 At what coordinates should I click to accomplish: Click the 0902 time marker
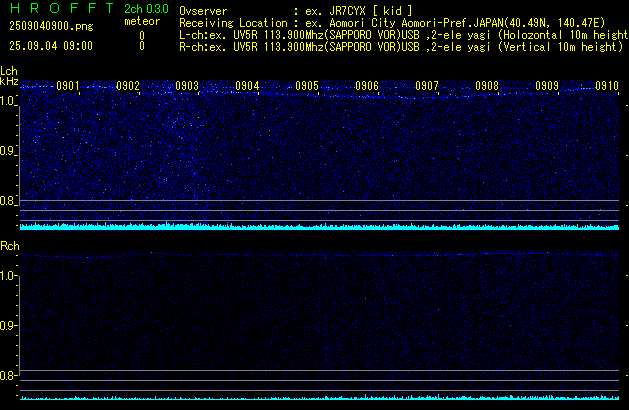click(128, 86)
